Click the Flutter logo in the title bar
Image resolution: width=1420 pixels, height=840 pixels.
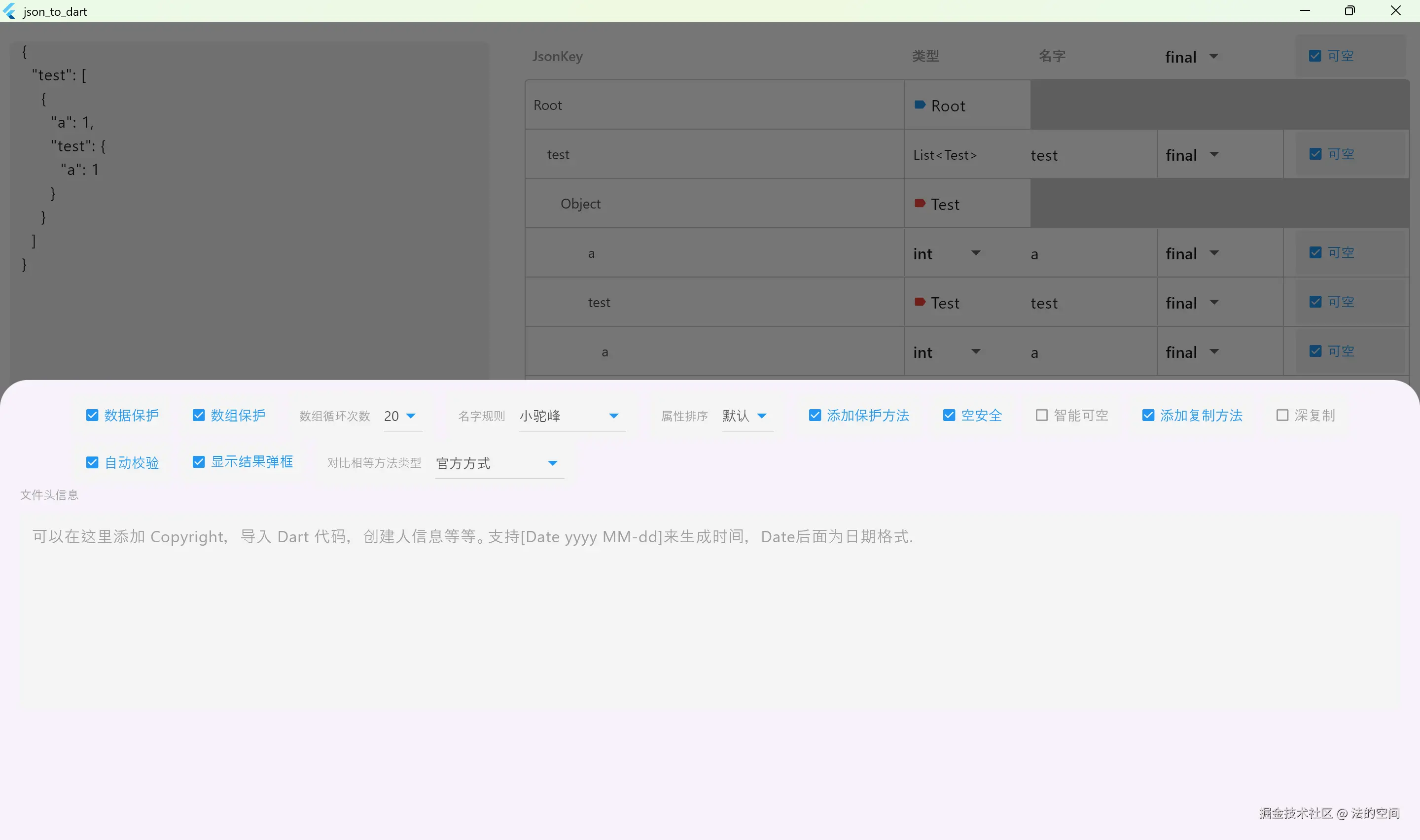click(9, 11)
